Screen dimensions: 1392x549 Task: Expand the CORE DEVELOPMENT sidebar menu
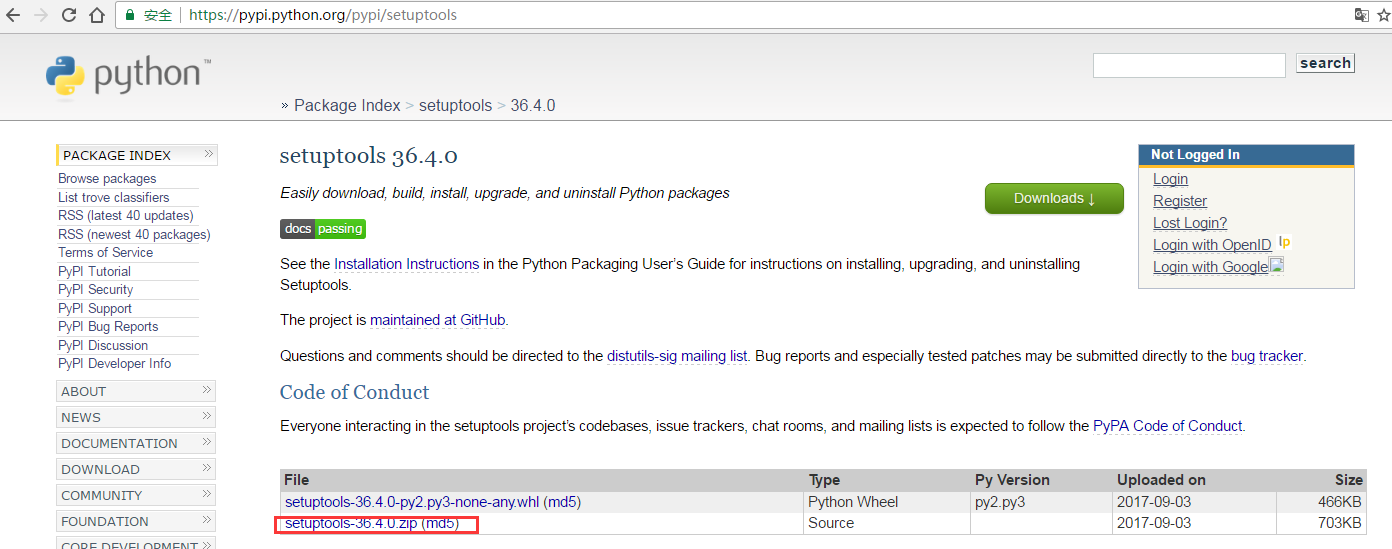coord(136,544)
